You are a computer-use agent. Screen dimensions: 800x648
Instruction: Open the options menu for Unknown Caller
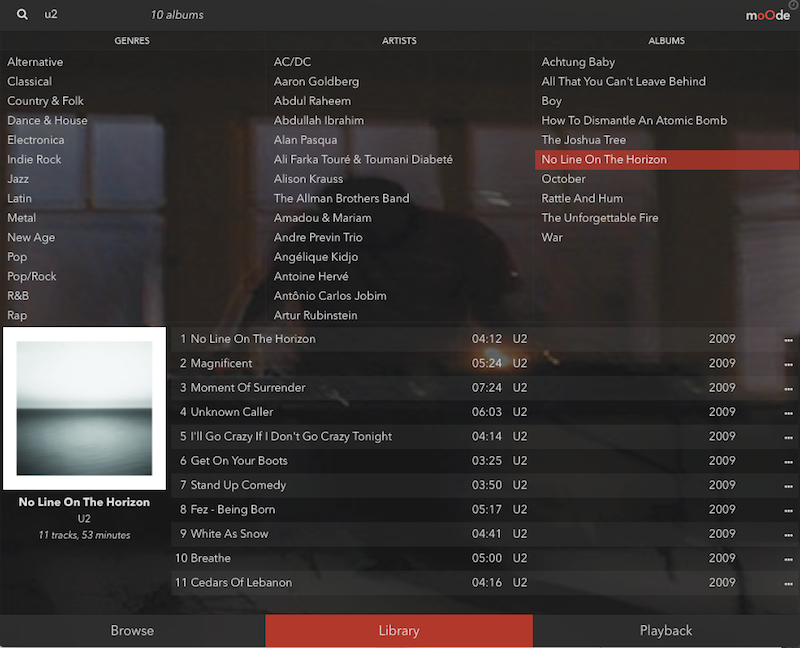[788, 413]
